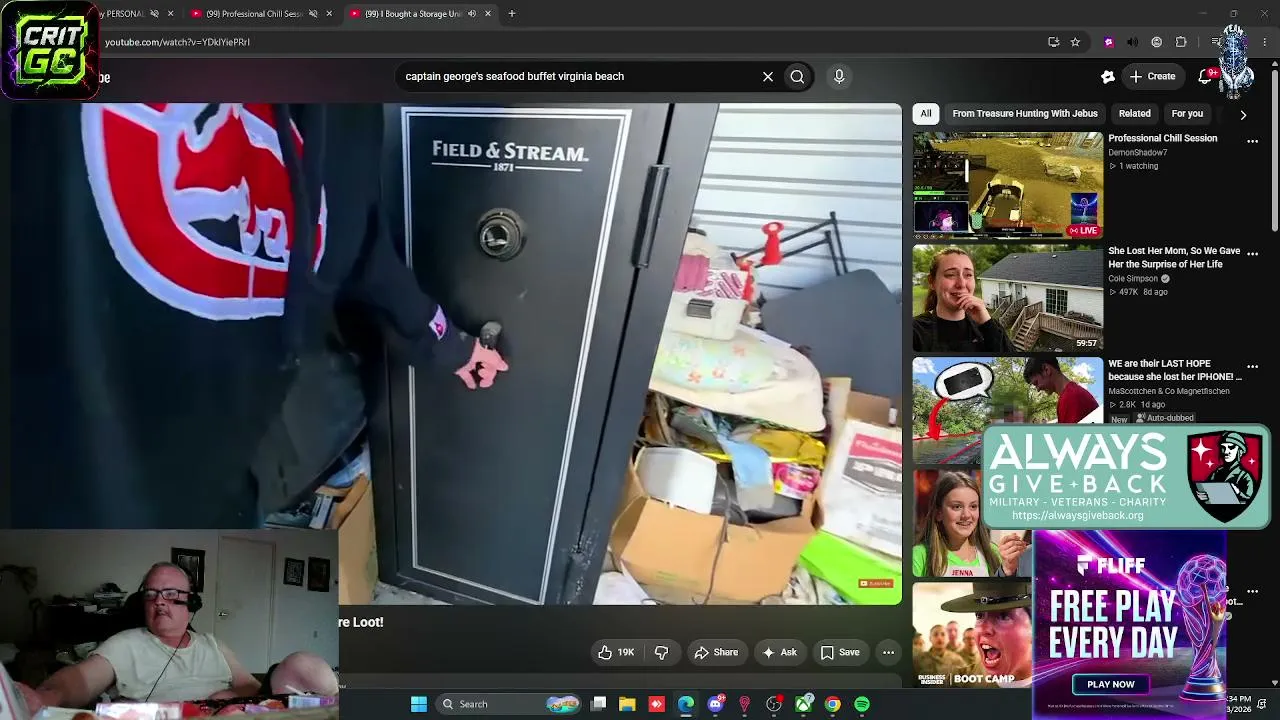The width and height of the screenshot is (1280, 720).
Task: Click the speaker extension icon in the toolbar
Action: point(1132,42)
